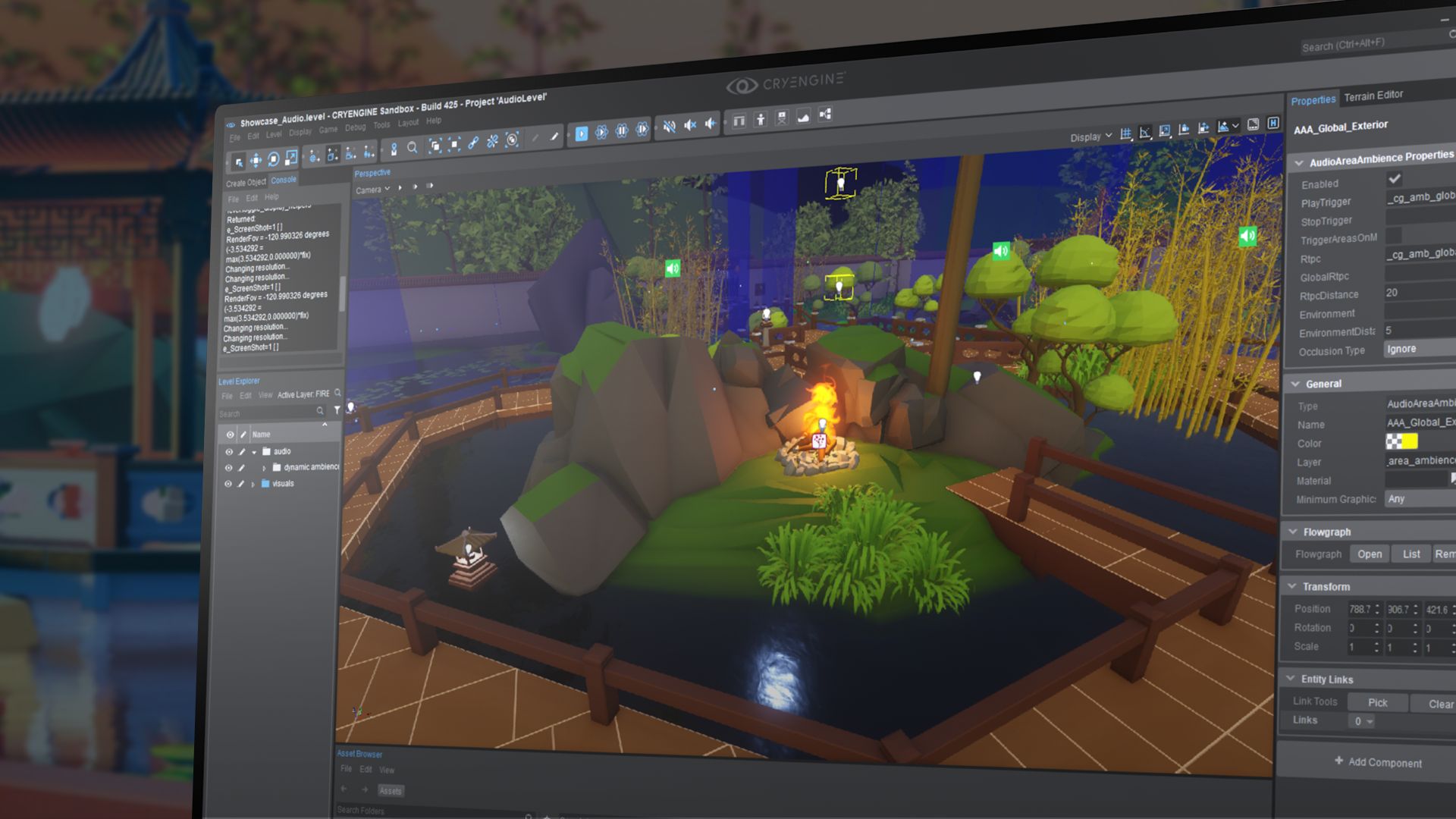Collapse the General section
Viewport: 1456px width, 819px height.
tap(1295, 384)
